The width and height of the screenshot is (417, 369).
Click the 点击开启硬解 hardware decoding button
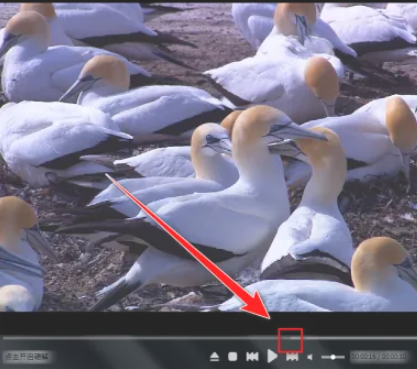28,357
